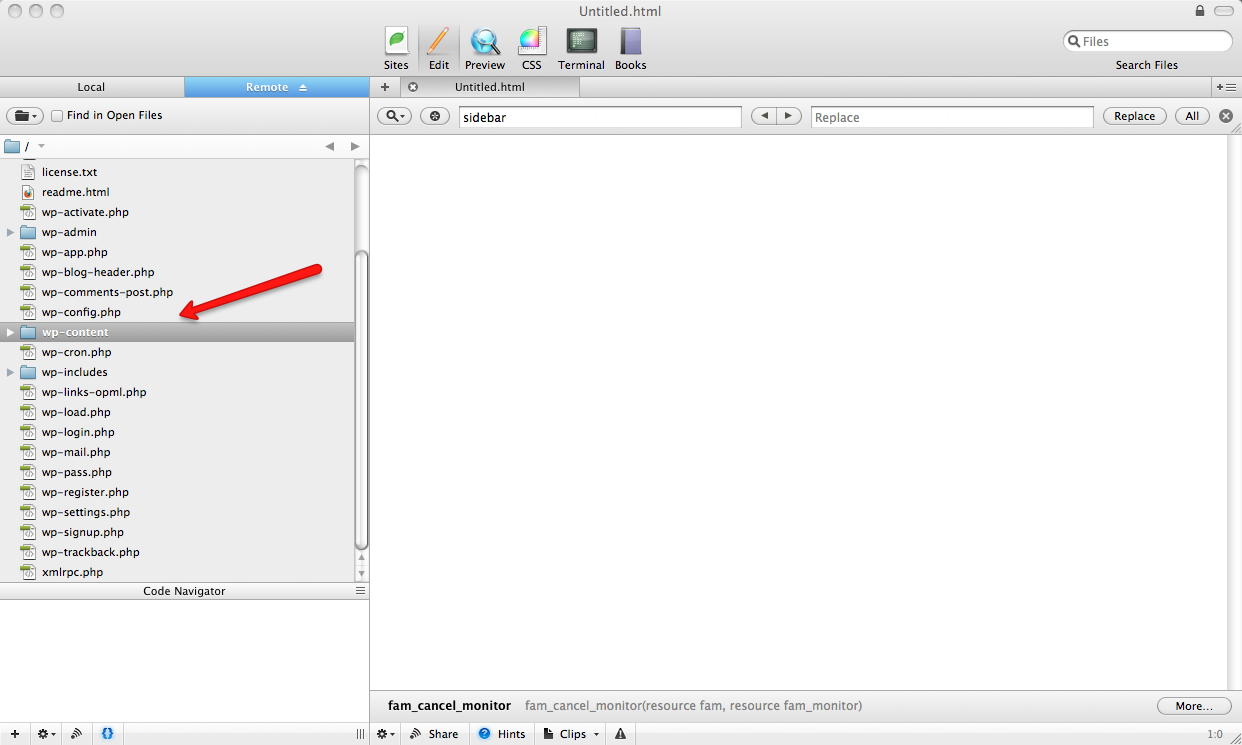
Task: Click the Replace text input field
Action: tap(951, 117)
